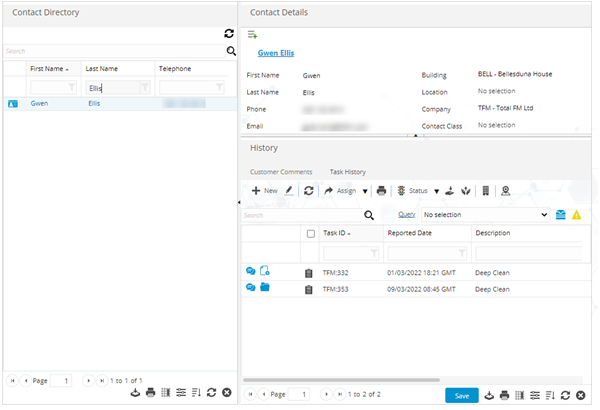The image size is (600, 410).
Task: Switch to the Customer Comments tab
Action: (x=280, y=172)
